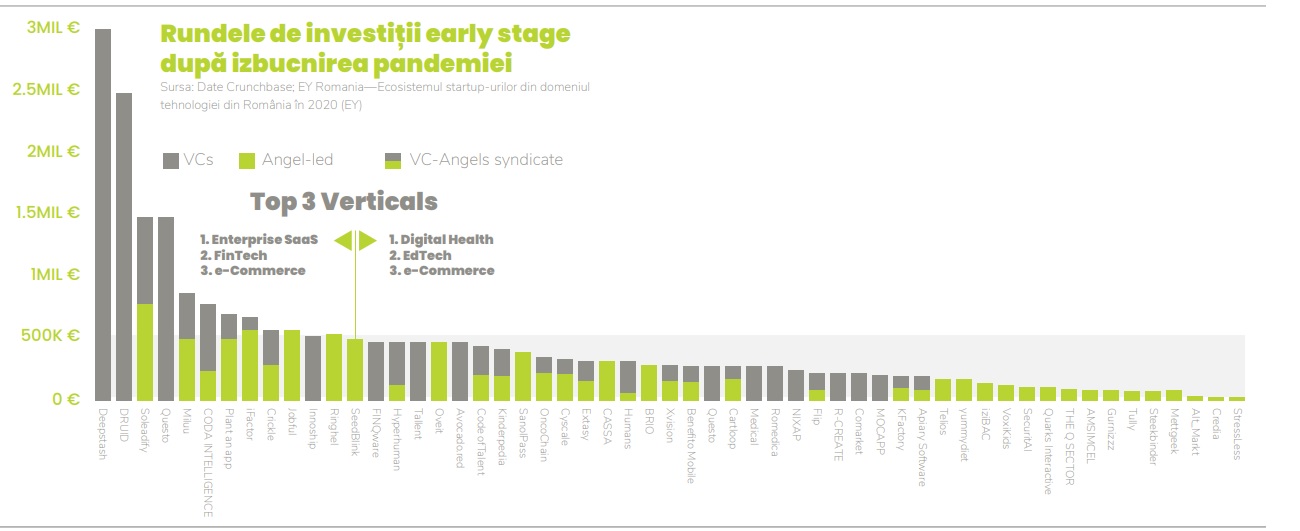1300x531 pixels.
Task: Click the green Angel-led legend swatch
Action: point(248,160)
